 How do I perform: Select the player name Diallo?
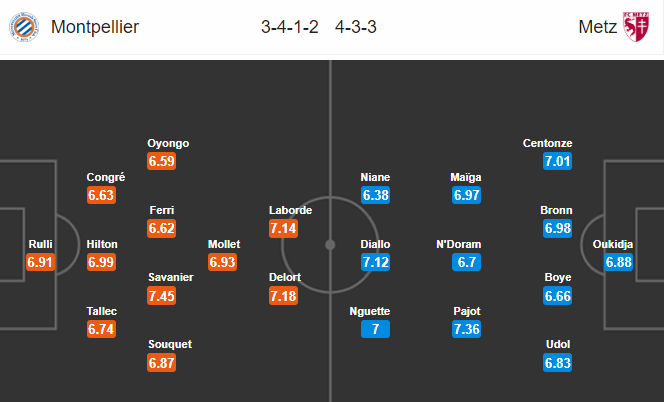(x=375, y=244)
